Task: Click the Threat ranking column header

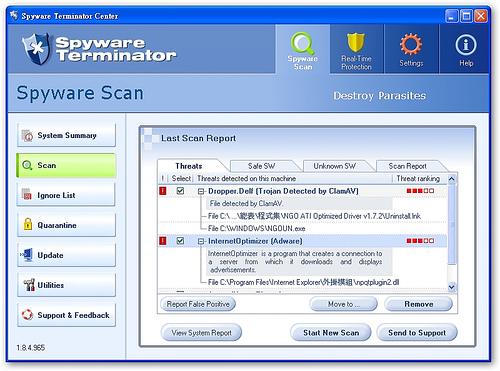Action: (x=419, y=179)
